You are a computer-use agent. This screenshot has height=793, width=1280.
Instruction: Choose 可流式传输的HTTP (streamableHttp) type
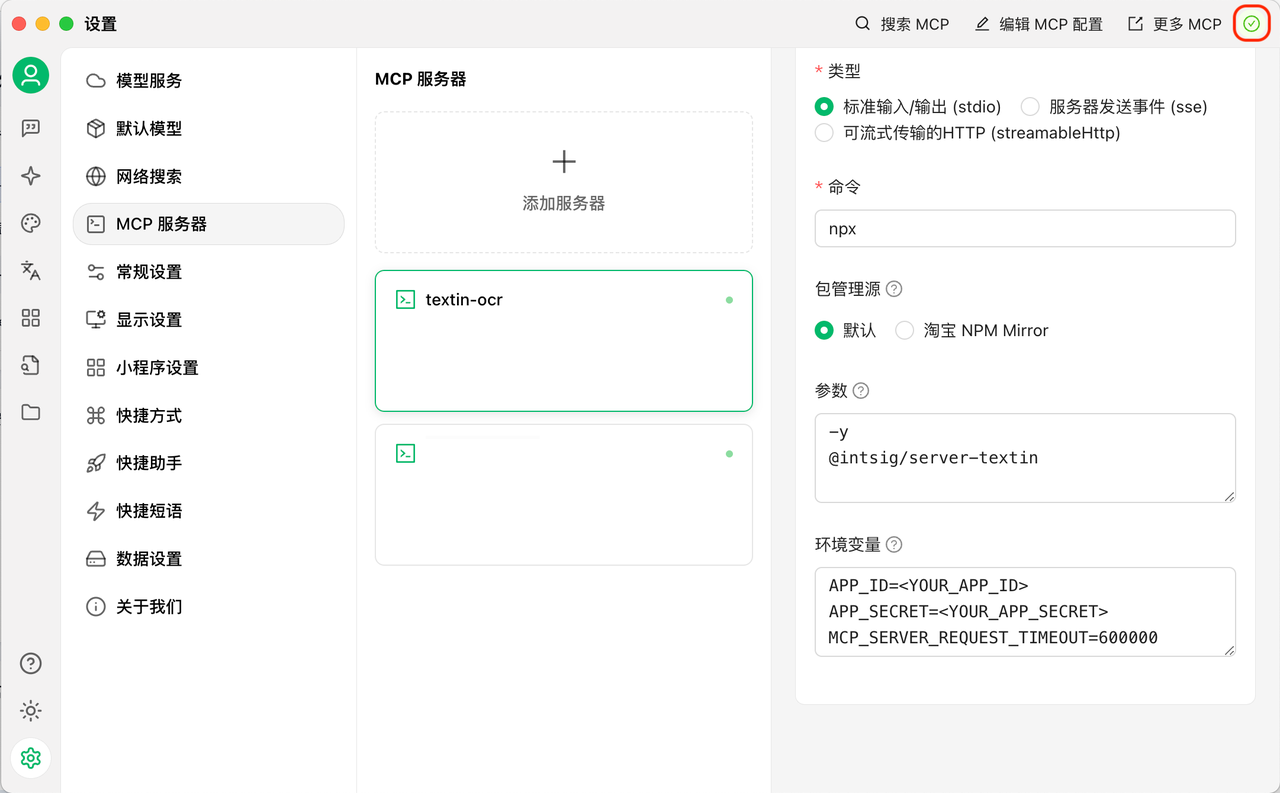[x=822, y=131]
